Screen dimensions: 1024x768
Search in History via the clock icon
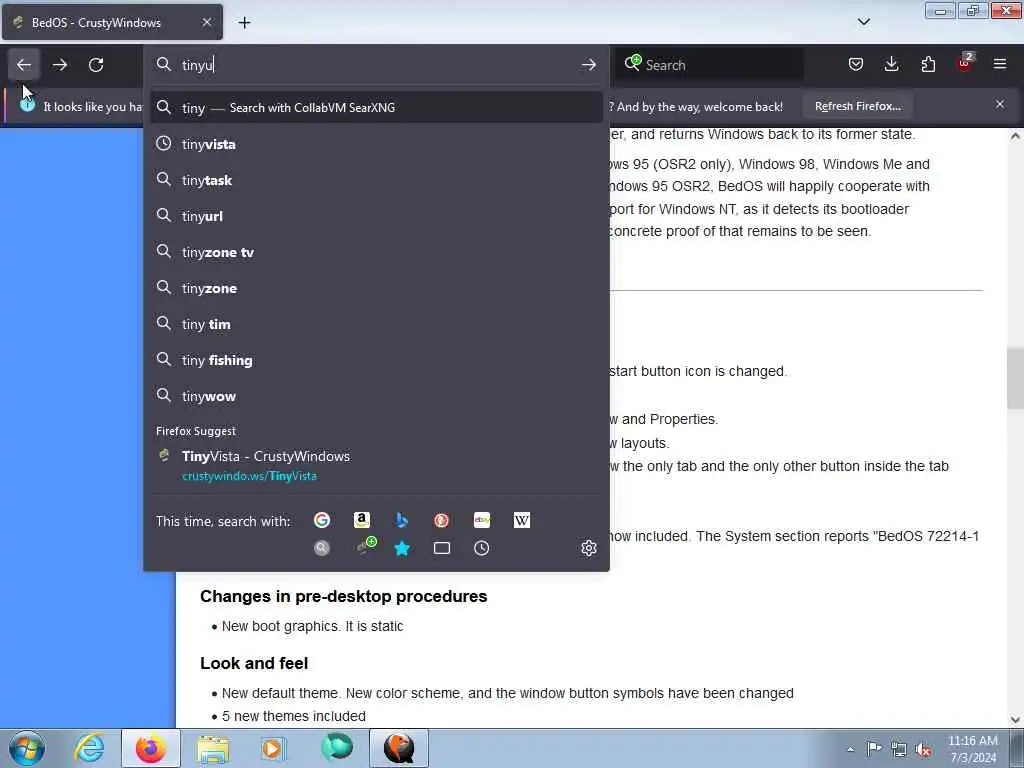click(481, 548)
